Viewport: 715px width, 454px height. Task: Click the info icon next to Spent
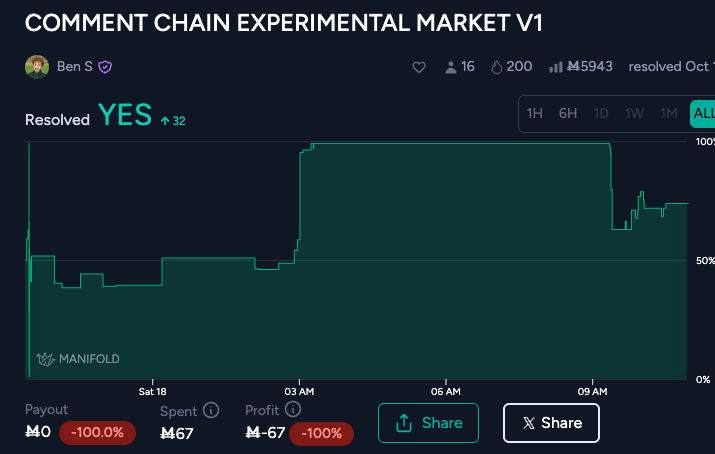tap(211, 410)
